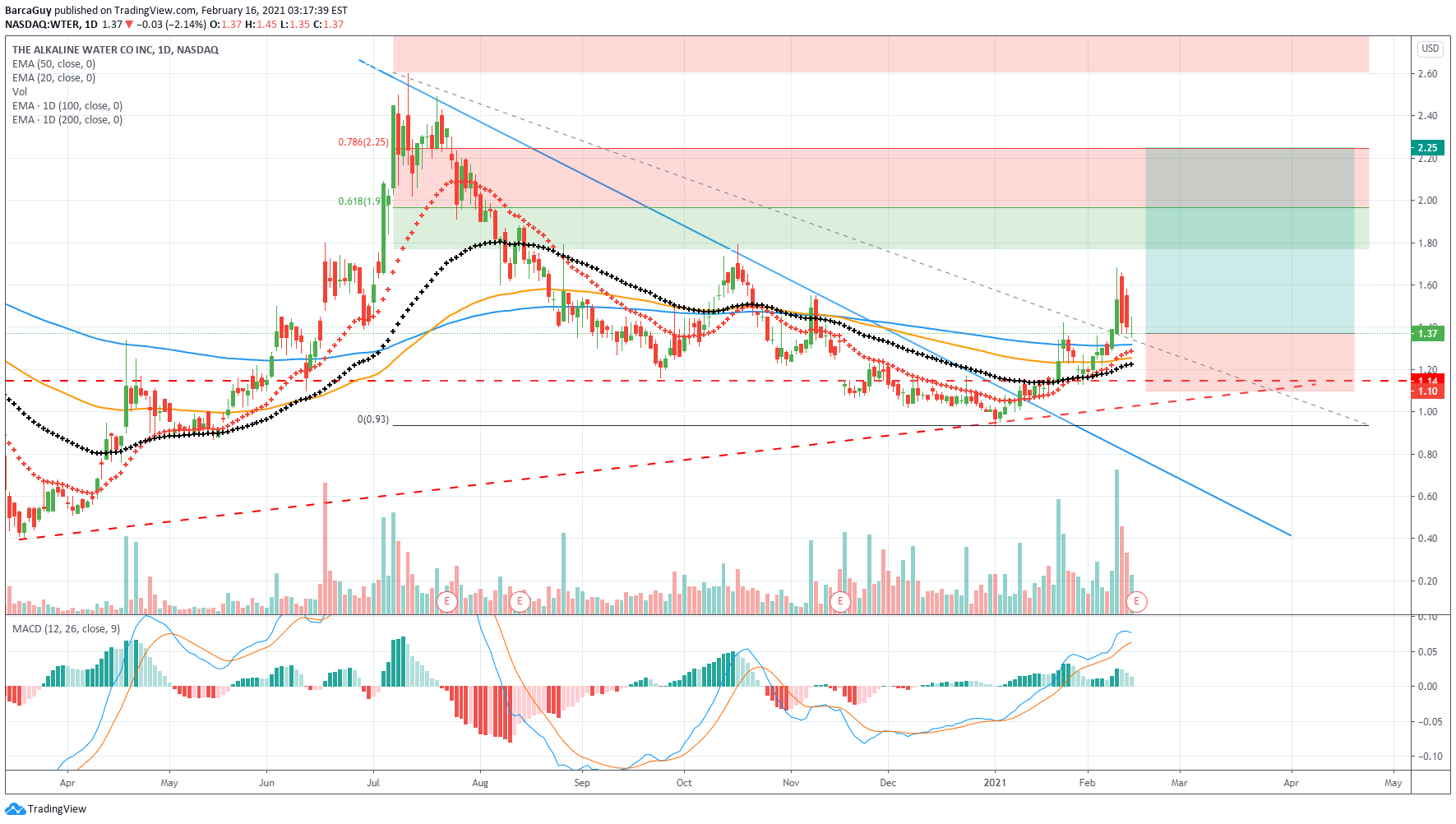Click 0.60 on the price axis
This screenshot has width=1456, height=824.
click(x=1428, y=497)
